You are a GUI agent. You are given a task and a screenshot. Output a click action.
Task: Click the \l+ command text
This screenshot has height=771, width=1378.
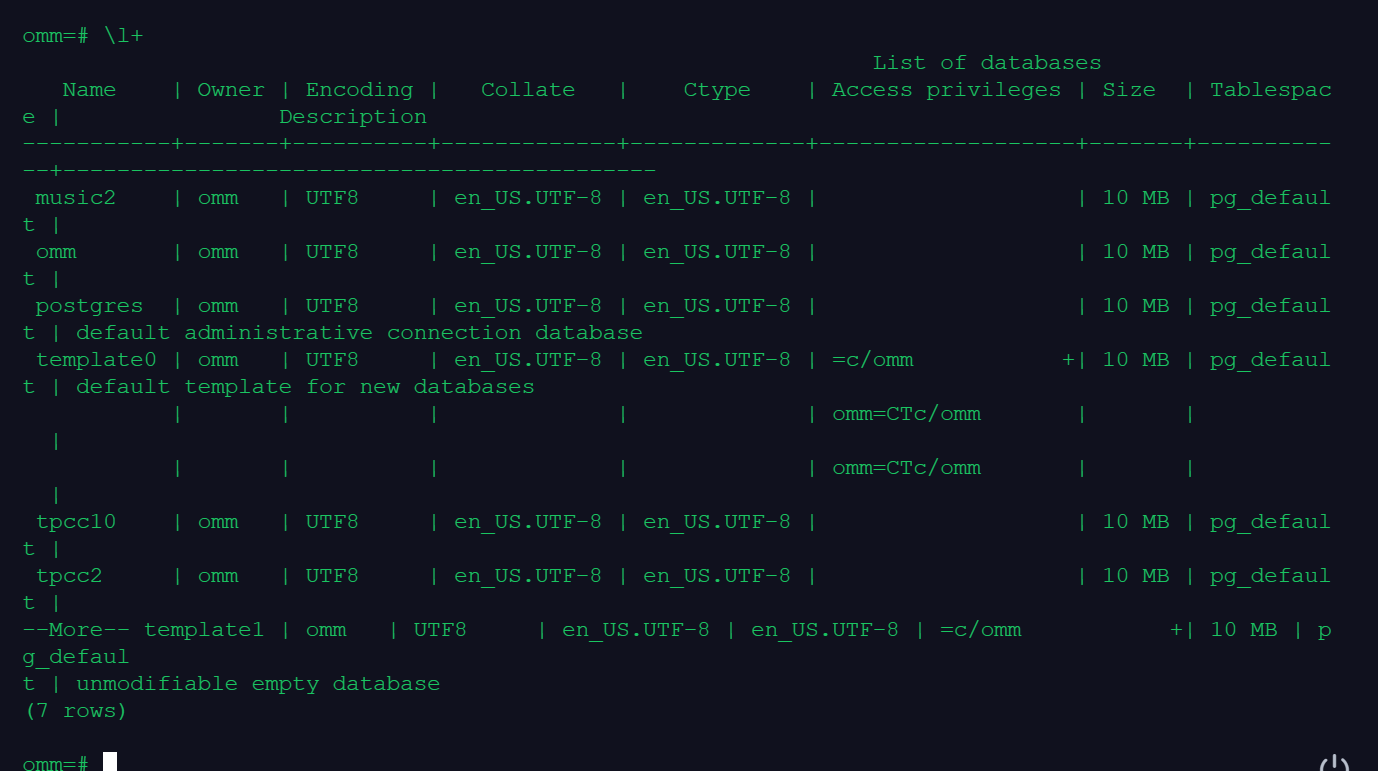click(123, 36)
